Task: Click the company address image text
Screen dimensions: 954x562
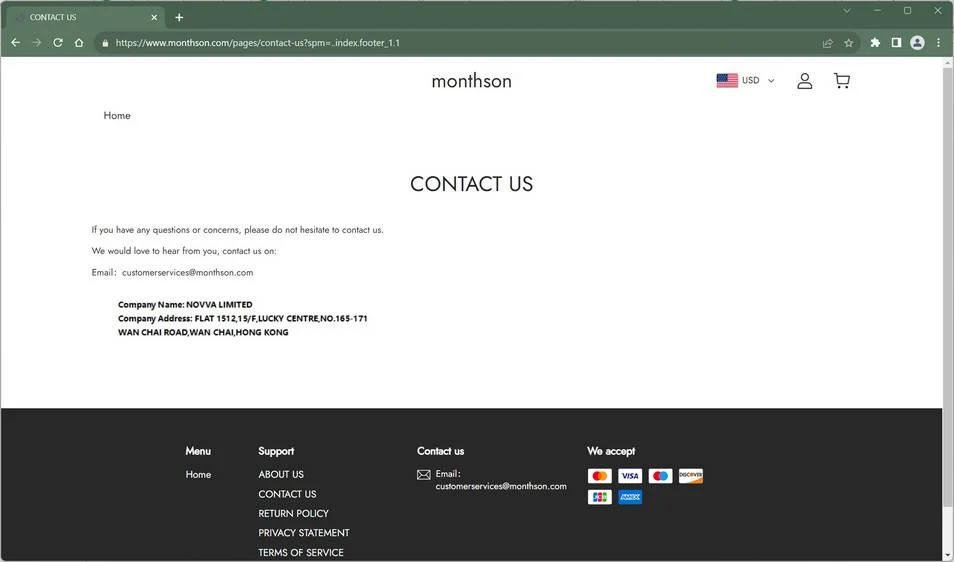Action: click(x=243, y=325)
